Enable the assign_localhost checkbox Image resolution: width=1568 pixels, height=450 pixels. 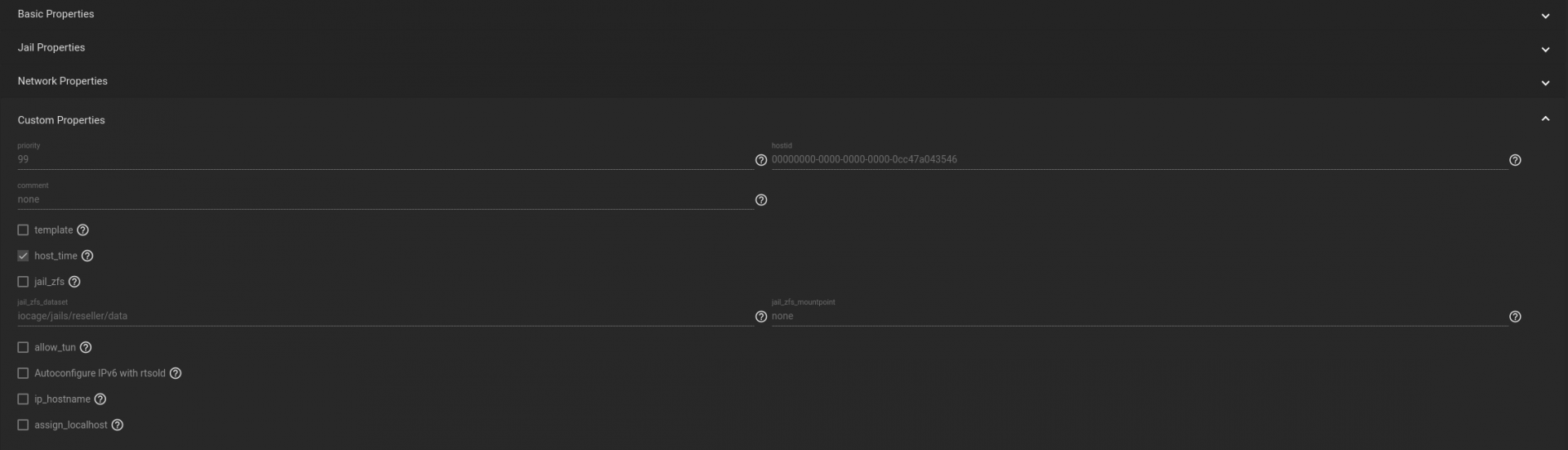tap(23, 425)
